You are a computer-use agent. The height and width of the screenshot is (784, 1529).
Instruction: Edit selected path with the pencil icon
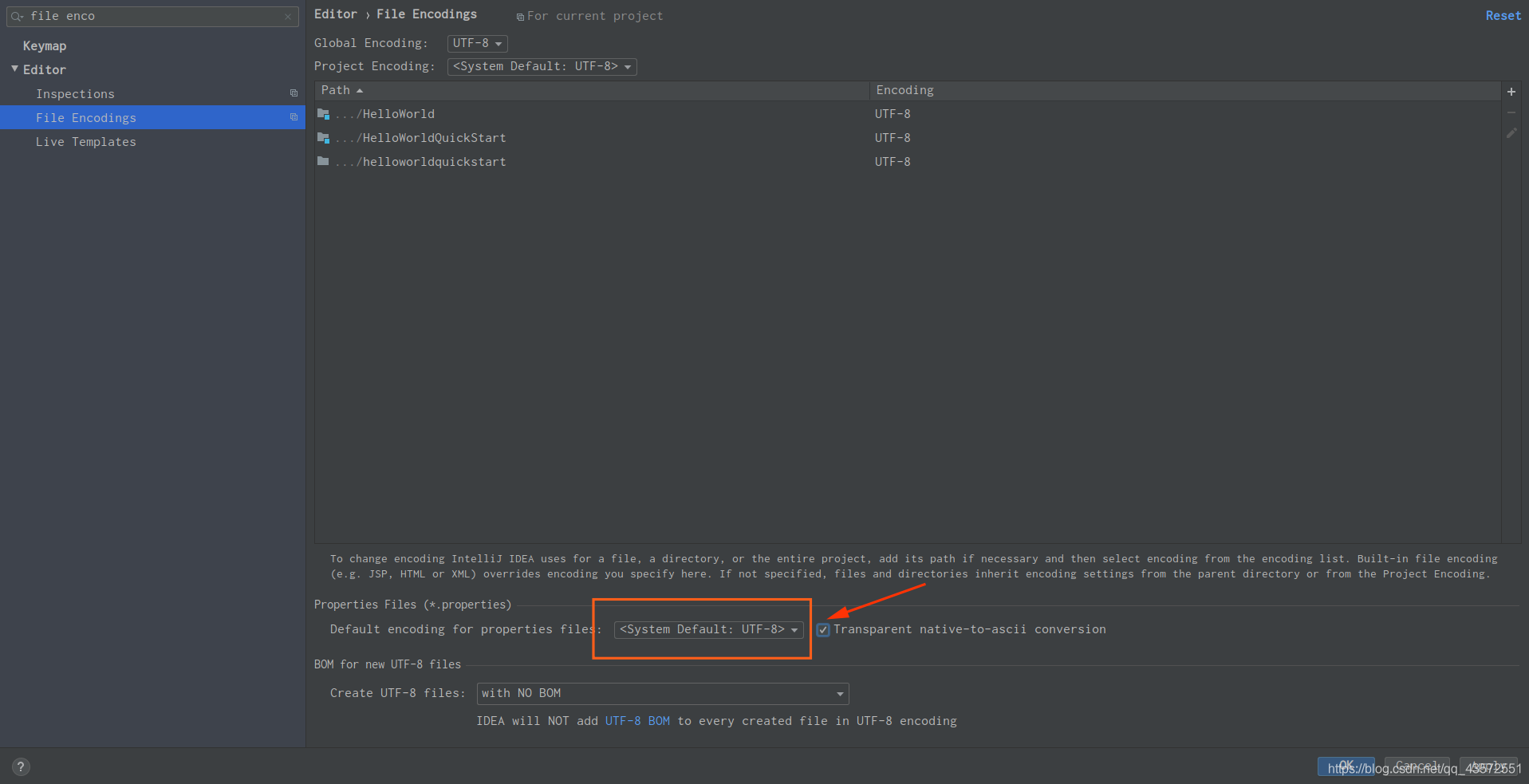click(x=1511, y=133)
